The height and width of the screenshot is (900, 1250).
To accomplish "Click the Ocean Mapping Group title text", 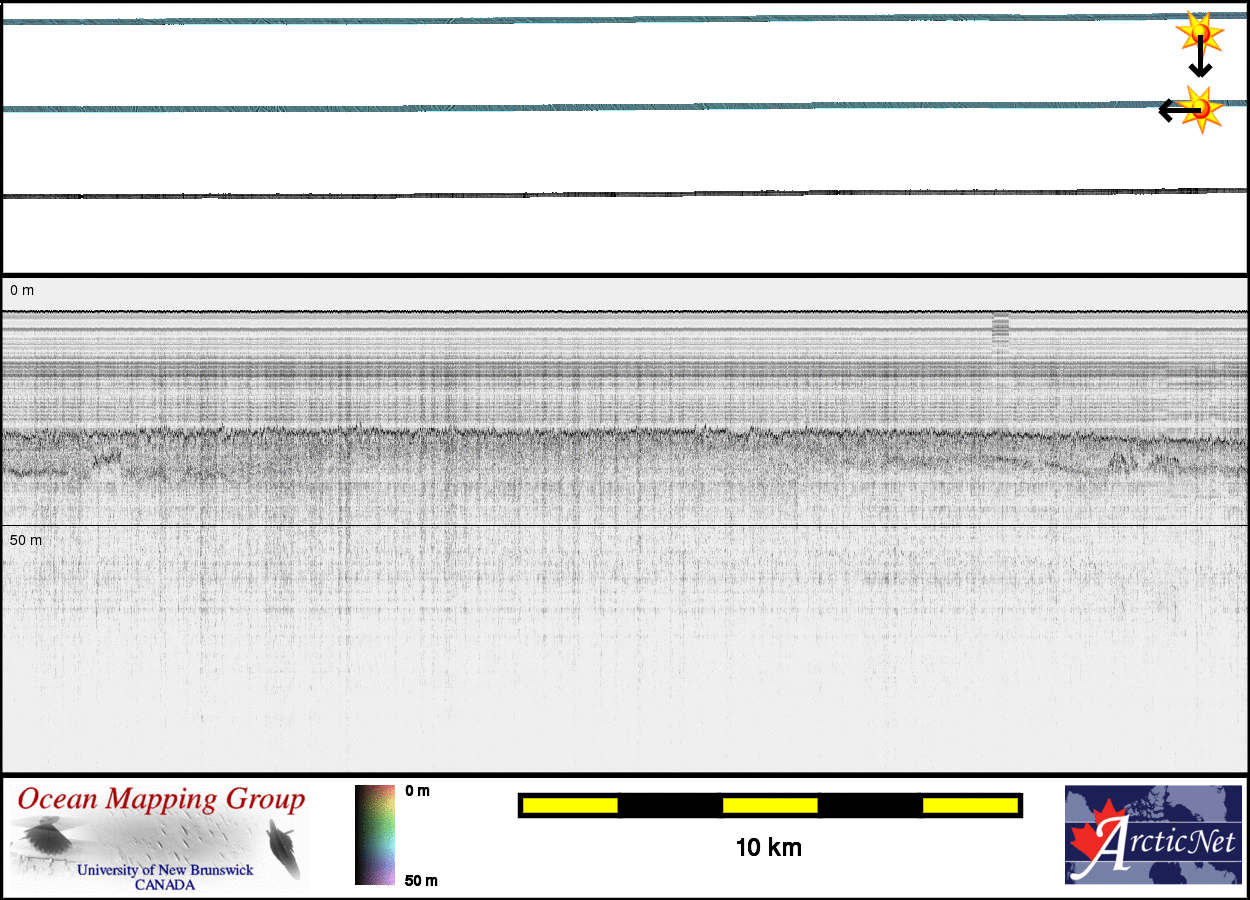I will click(161, 800).
